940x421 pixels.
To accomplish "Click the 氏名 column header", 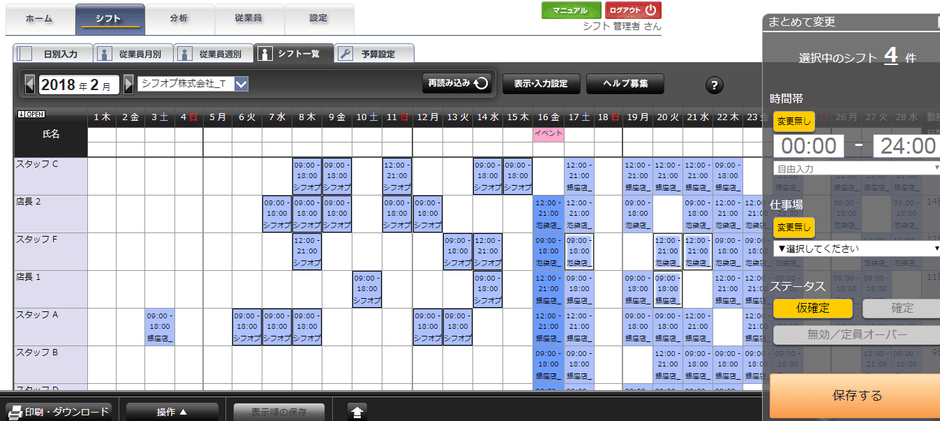I will point(51,136).
